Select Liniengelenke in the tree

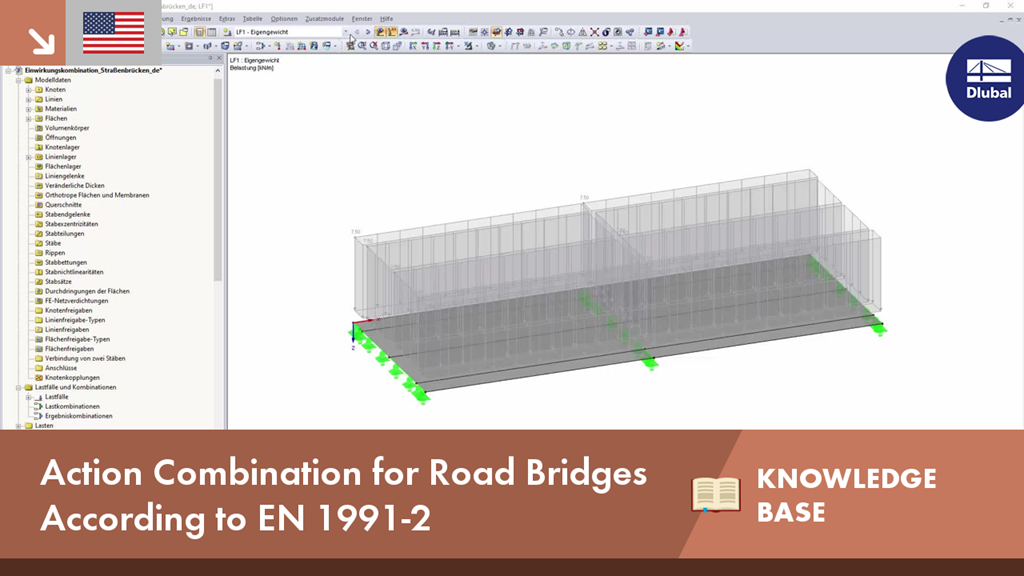64,176
